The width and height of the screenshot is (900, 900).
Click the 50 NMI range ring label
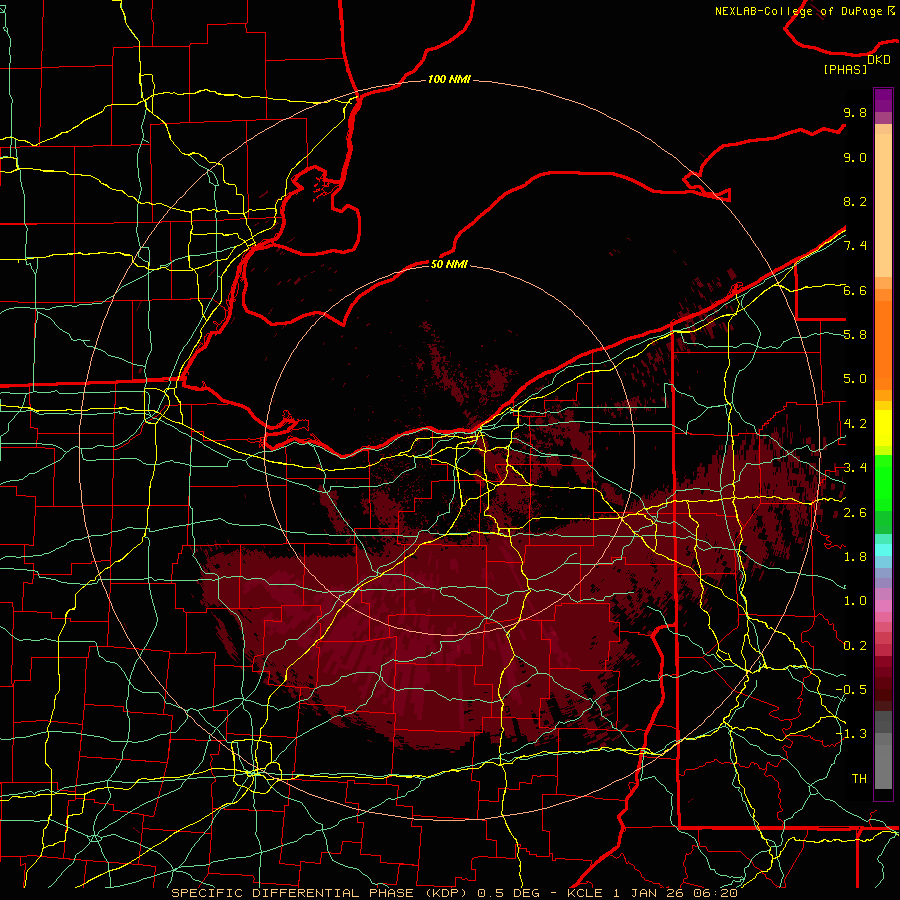tap(449, 264)
